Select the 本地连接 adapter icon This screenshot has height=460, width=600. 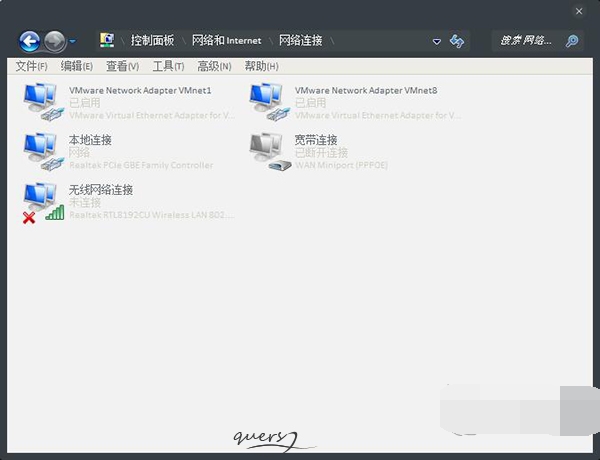tap(43, 152)
